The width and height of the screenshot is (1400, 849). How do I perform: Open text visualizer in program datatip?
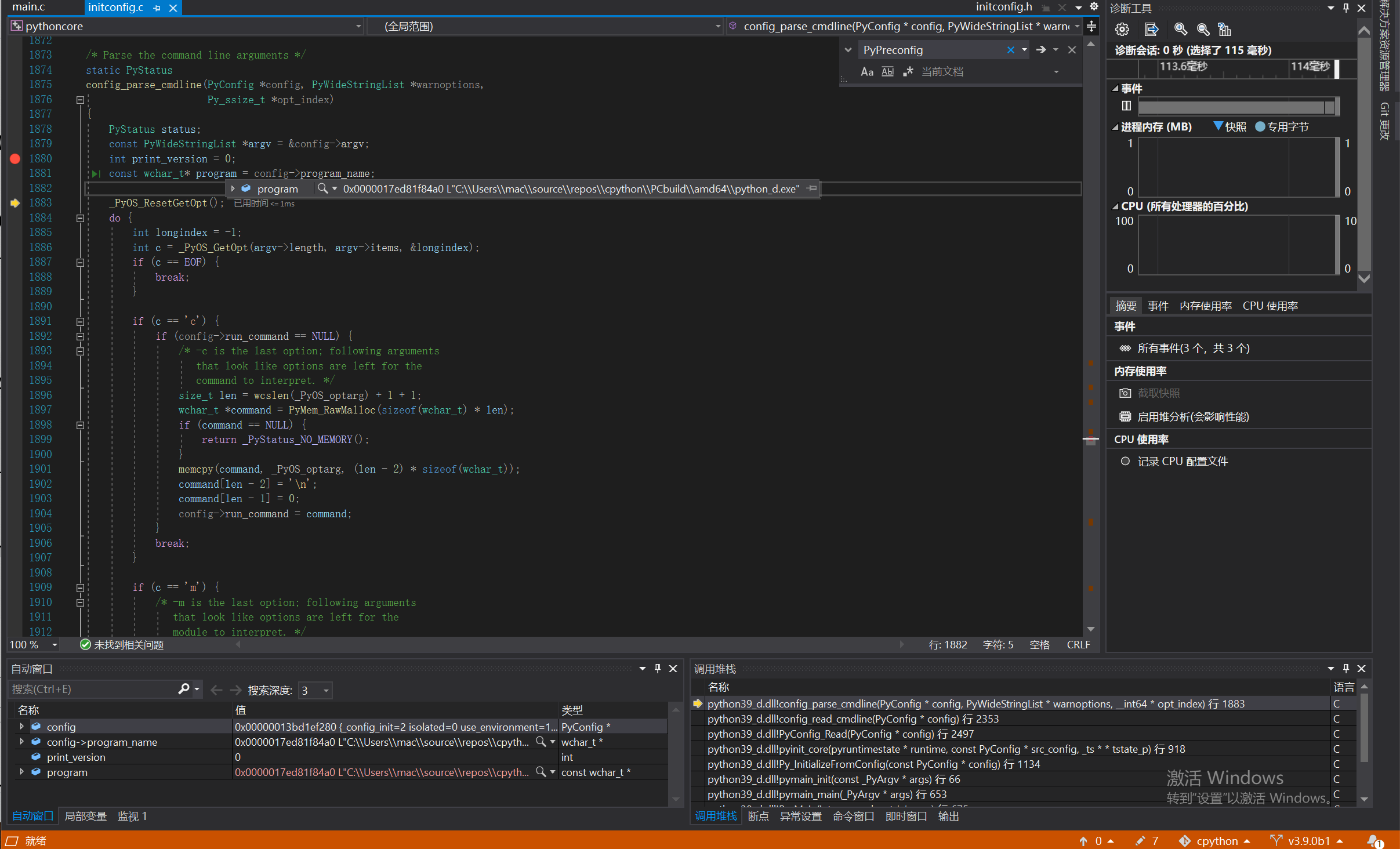point(322,188)
